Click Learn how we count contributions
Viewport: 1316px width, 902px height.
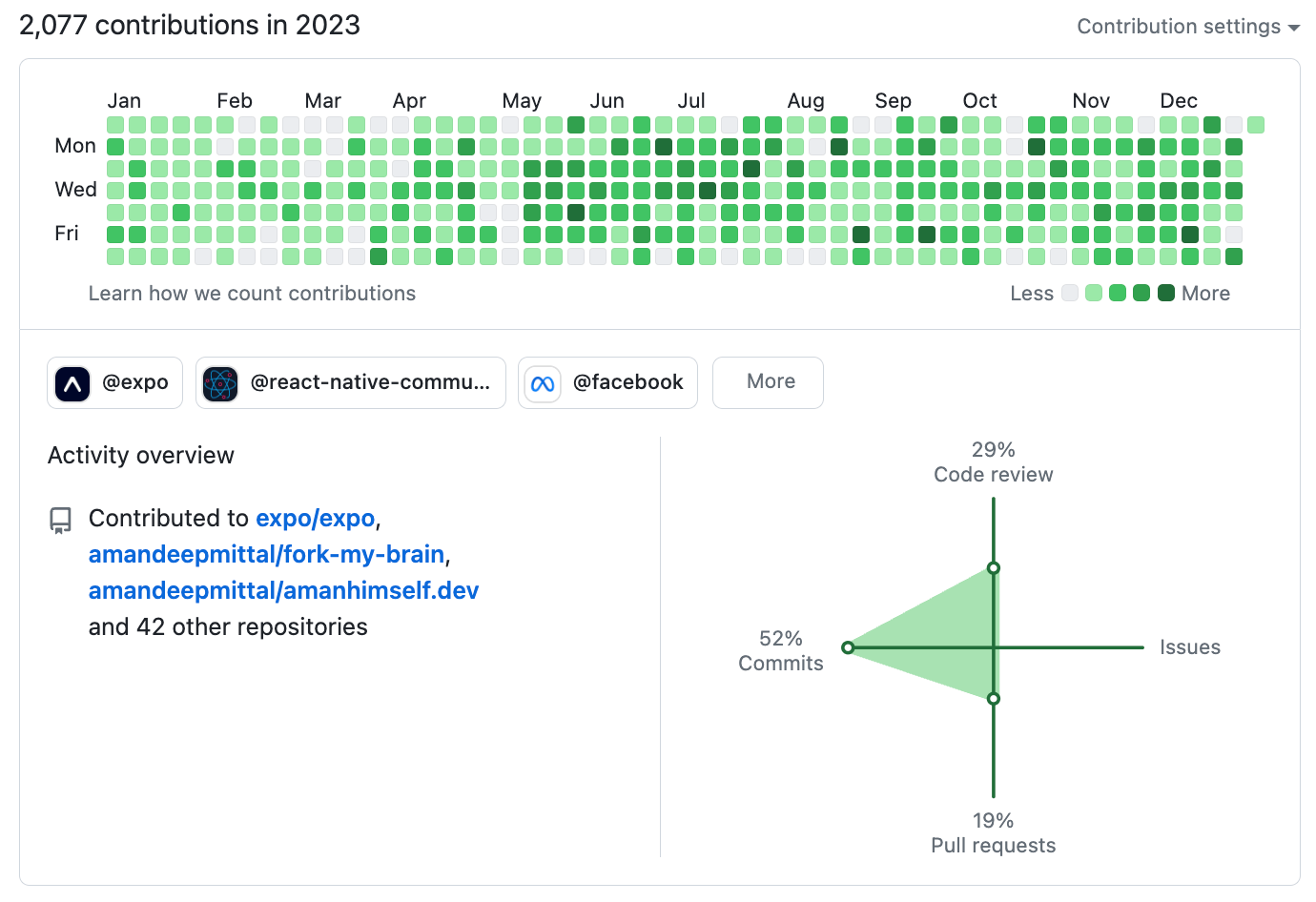coord(252,294)
